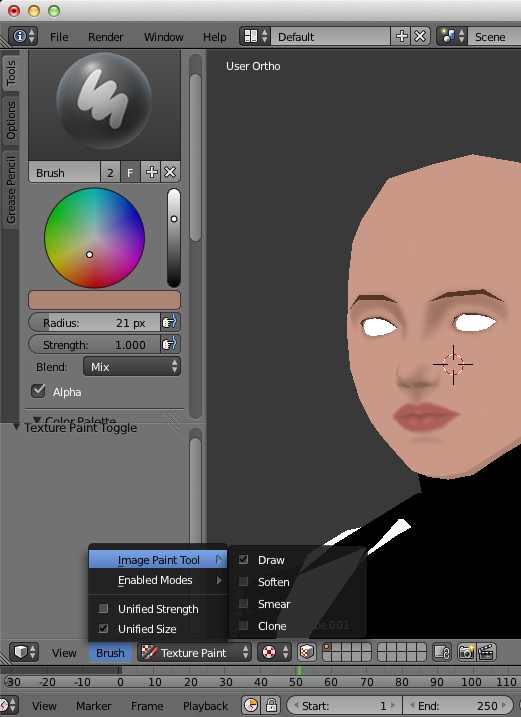Pick a color on the color wheel

click(x=94, y=238)
